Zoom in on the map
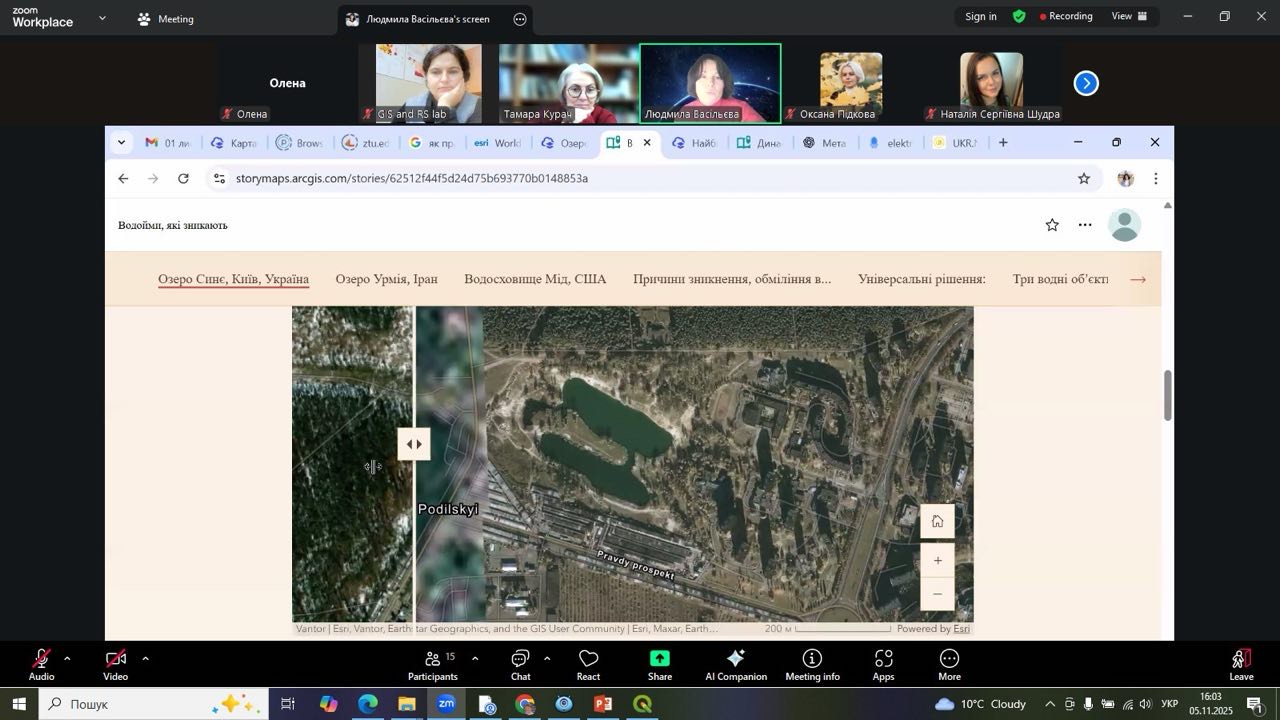This screenshot has width=1280, height=720. 937,560
